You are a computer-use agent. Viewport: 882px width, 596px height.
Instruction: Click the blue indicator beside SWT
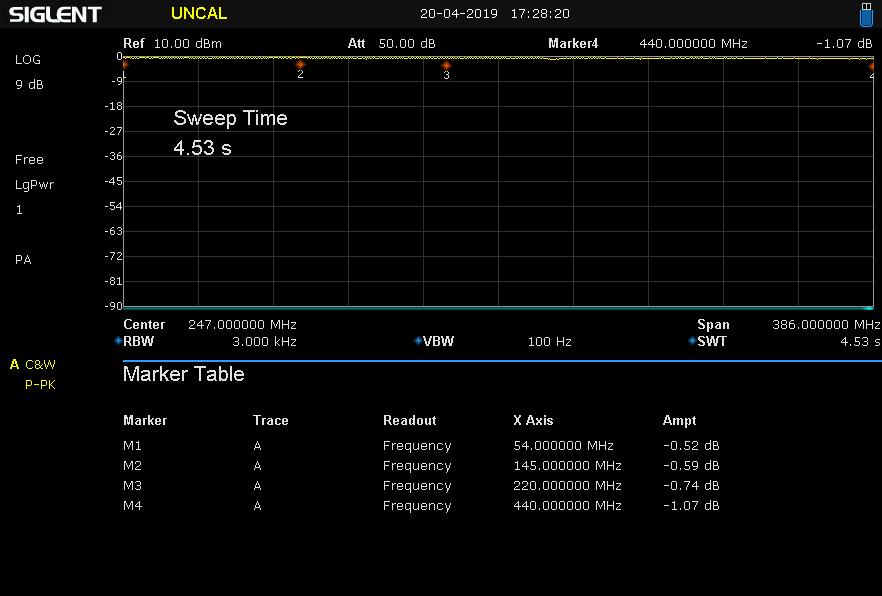[x=692, y=341]
